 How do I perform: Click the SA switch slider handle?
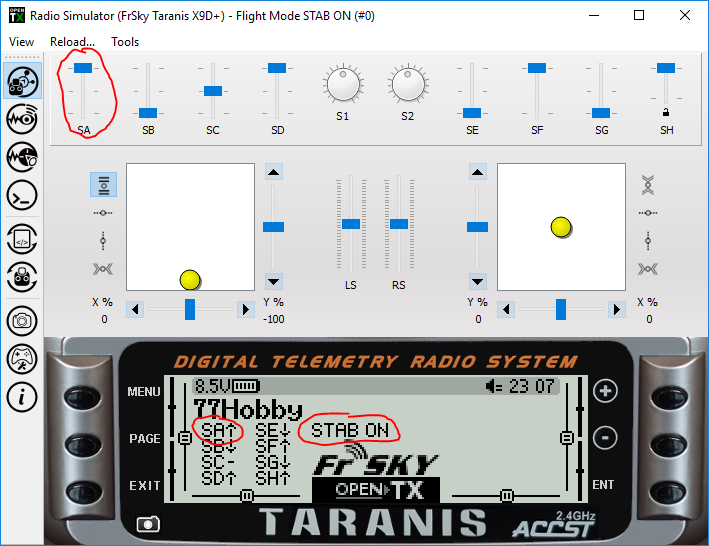tap(83, 68)
